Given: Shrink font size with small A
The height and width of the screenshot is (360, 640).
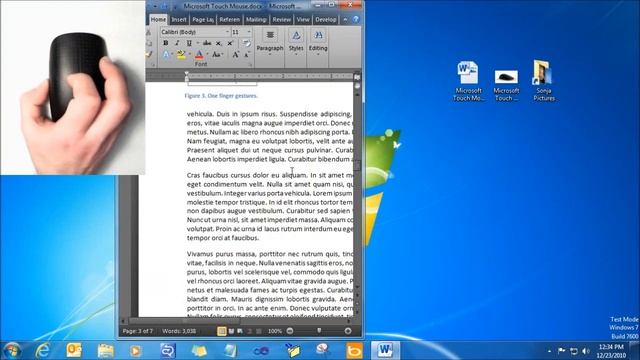Looking at the screenshot, I should pos(247,54).
